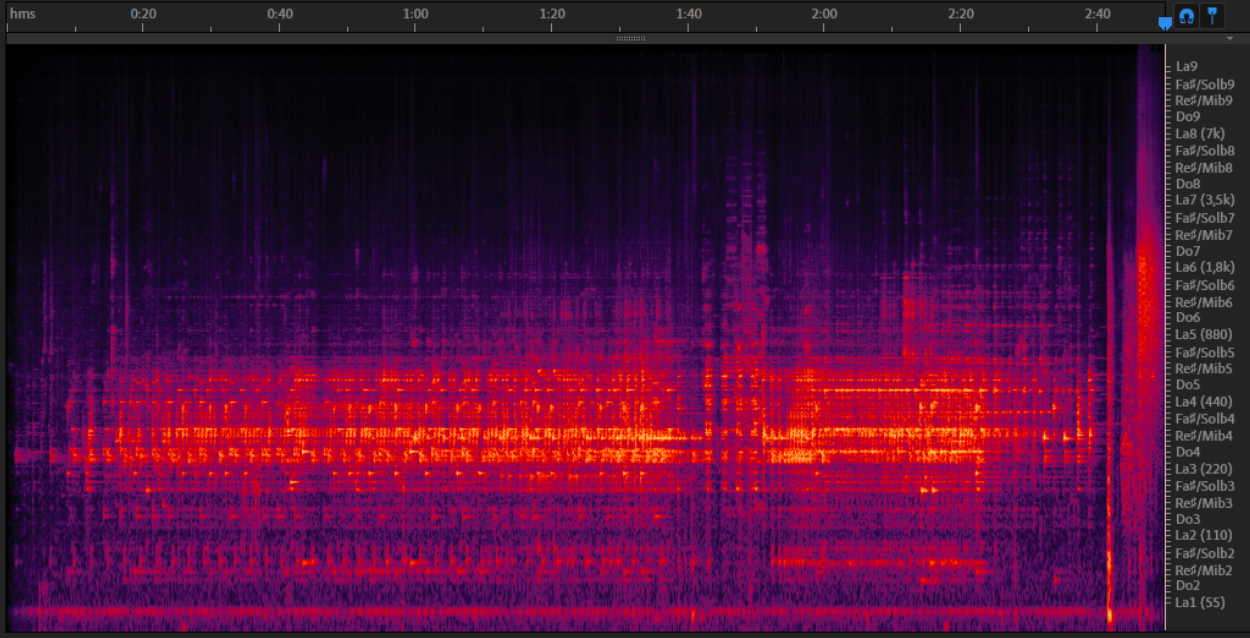Click the 1:40 mark on the ruler
Screen dimensions: 1250x638
(688, 14)
